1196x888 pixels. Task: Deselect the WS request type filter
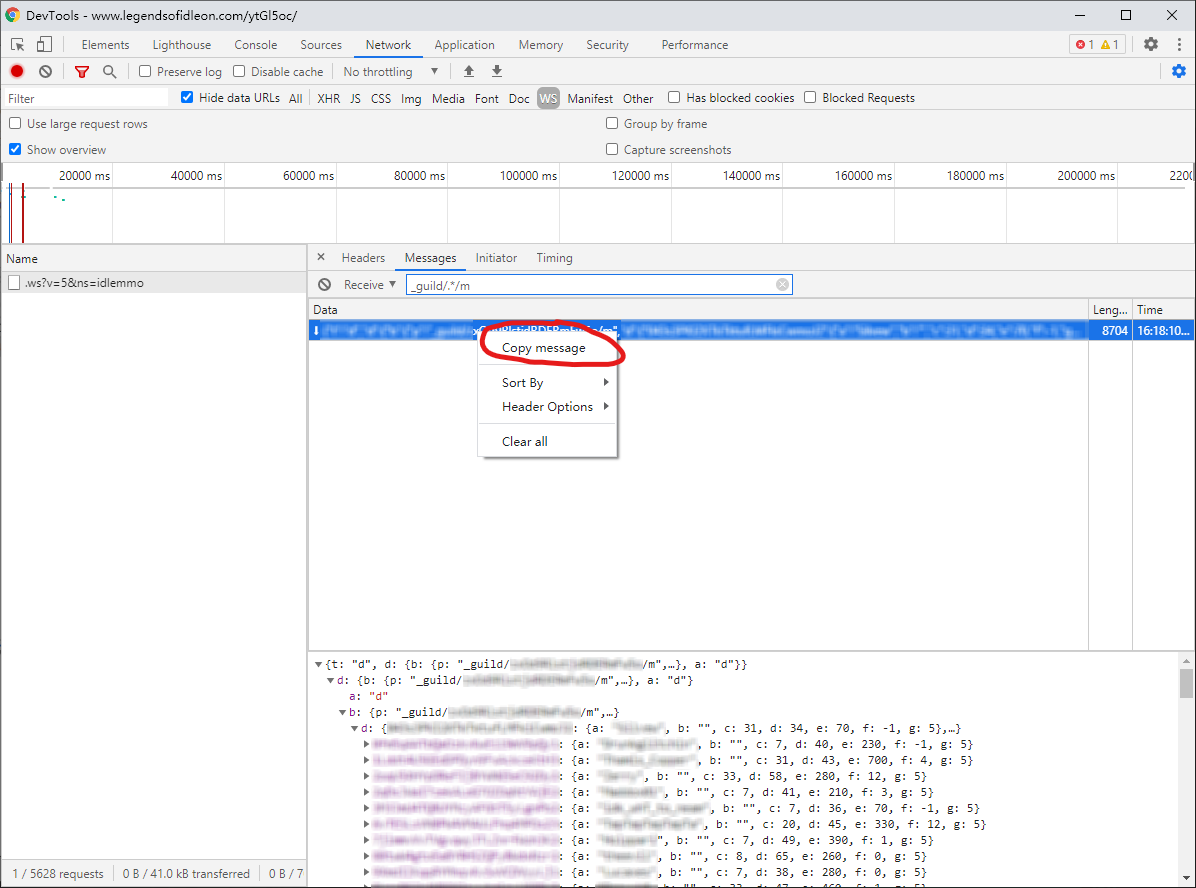coord(548,98)
